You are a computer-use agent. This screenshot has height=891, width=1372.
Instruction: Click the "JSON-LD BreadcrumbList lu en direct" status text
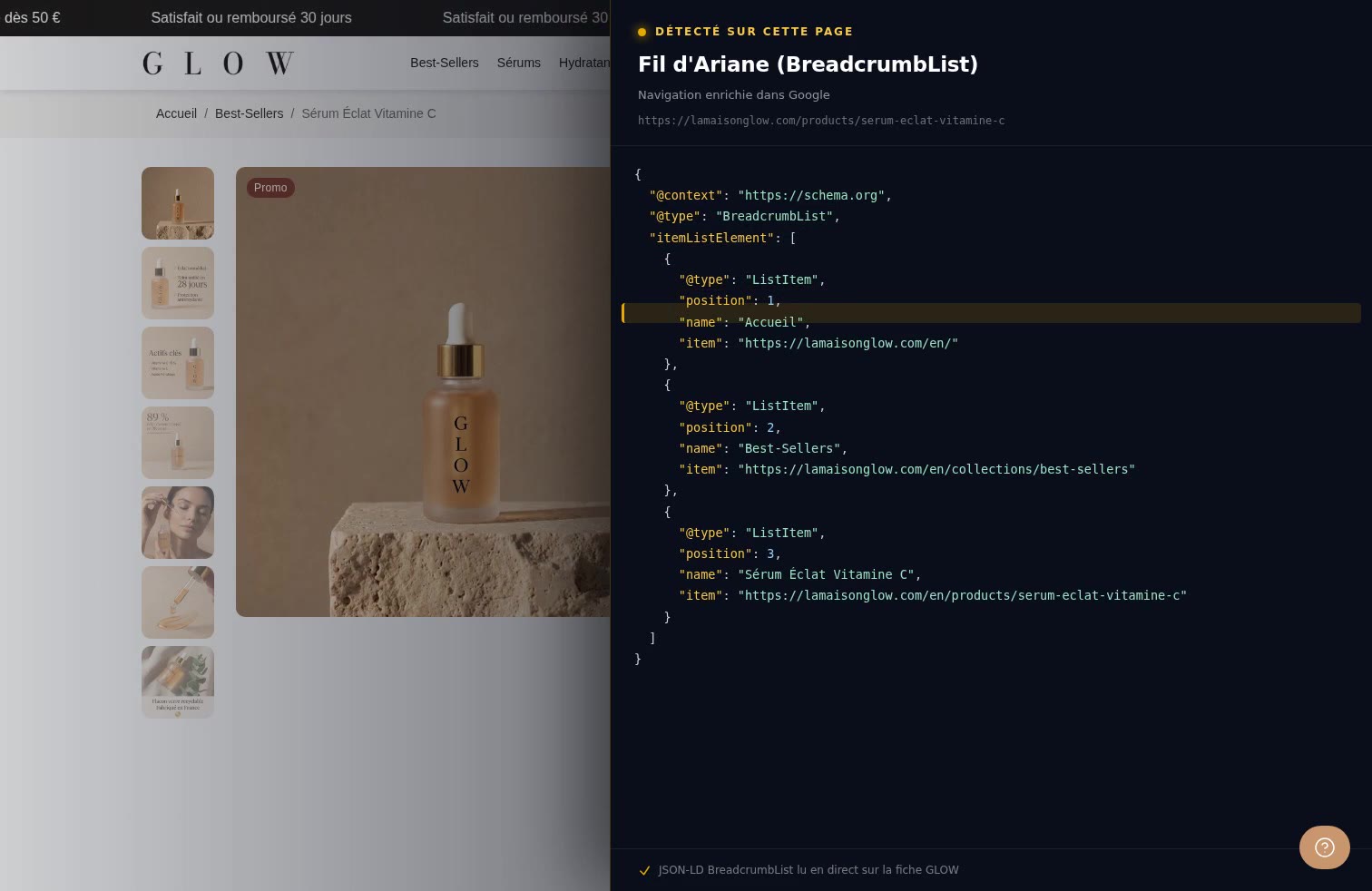(x=808, y=870)
